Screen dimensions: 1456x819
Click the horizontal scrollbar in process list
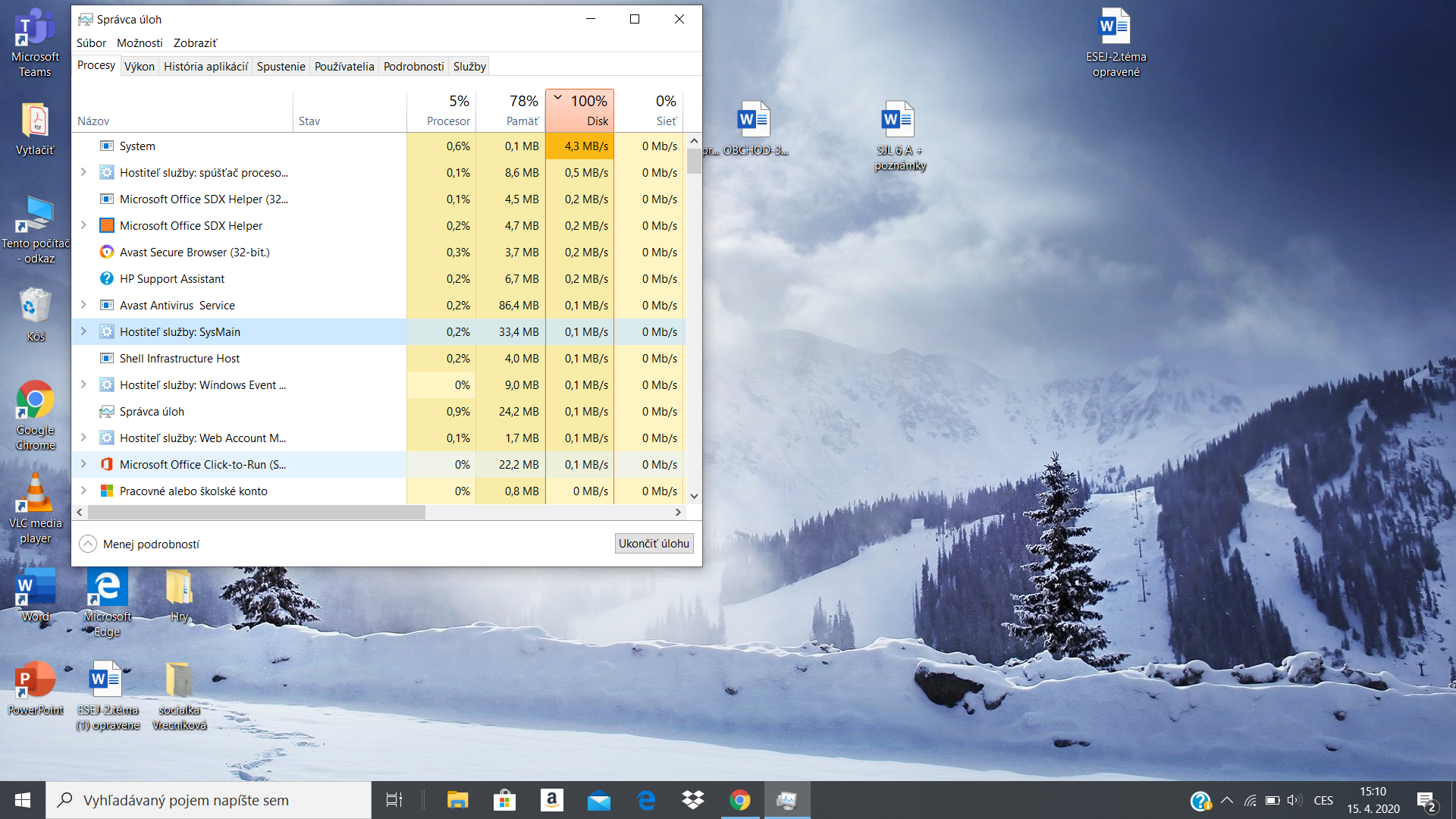tap(258, 513)
